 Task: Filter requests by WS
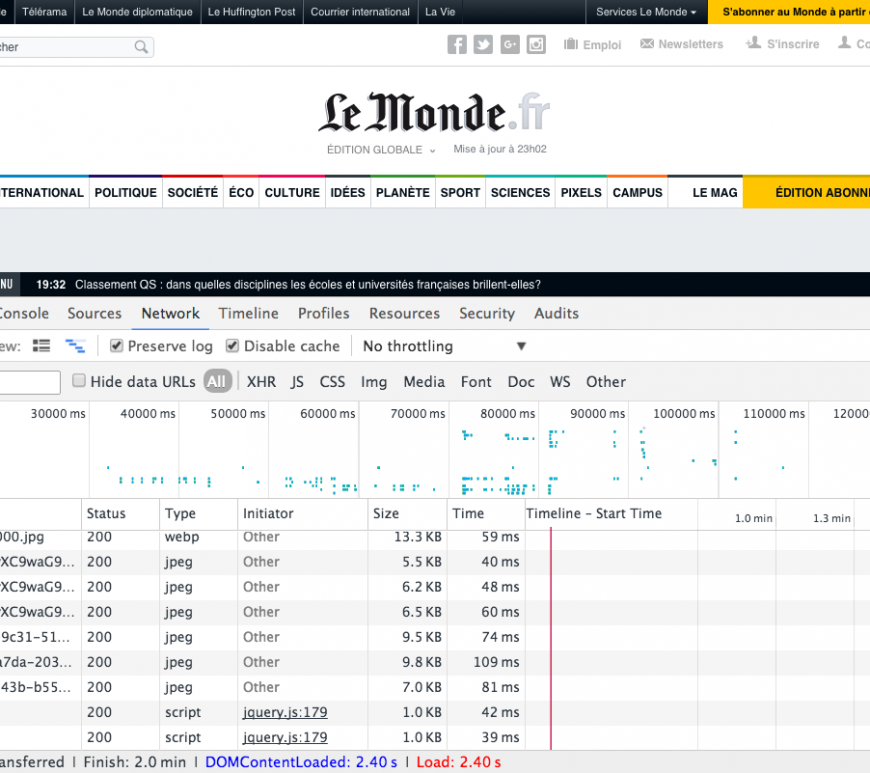560,382
